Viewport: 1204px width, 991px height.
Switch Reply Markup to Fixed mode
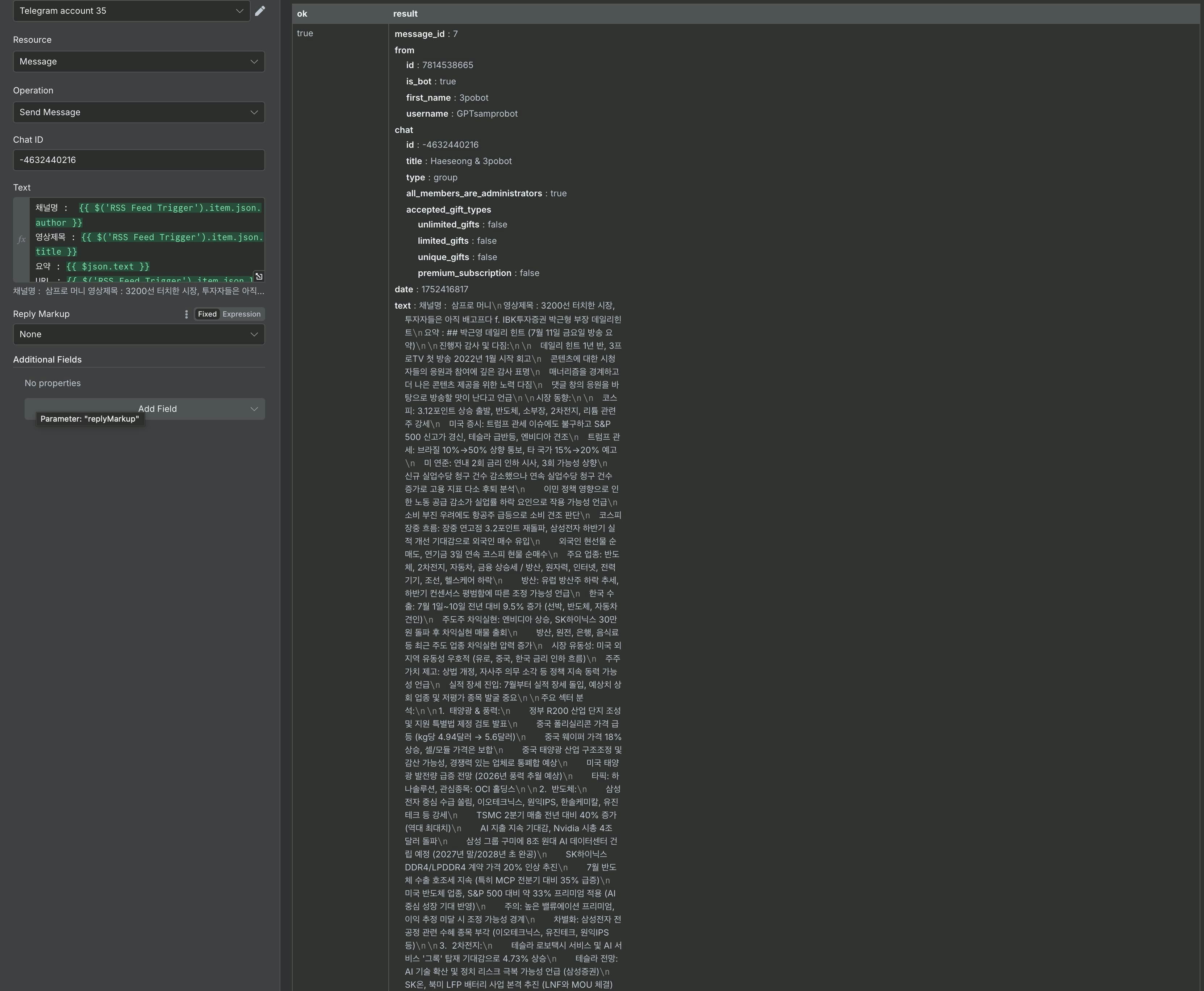pos(207,314)
